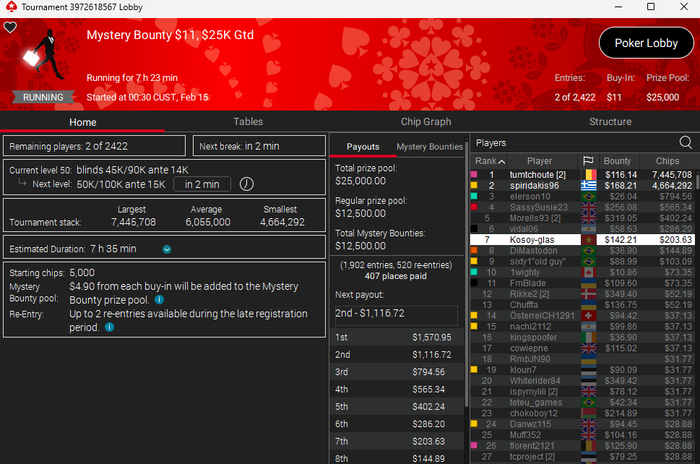
Task: Select player OsterreiCH1291
Action: point(583,316)
